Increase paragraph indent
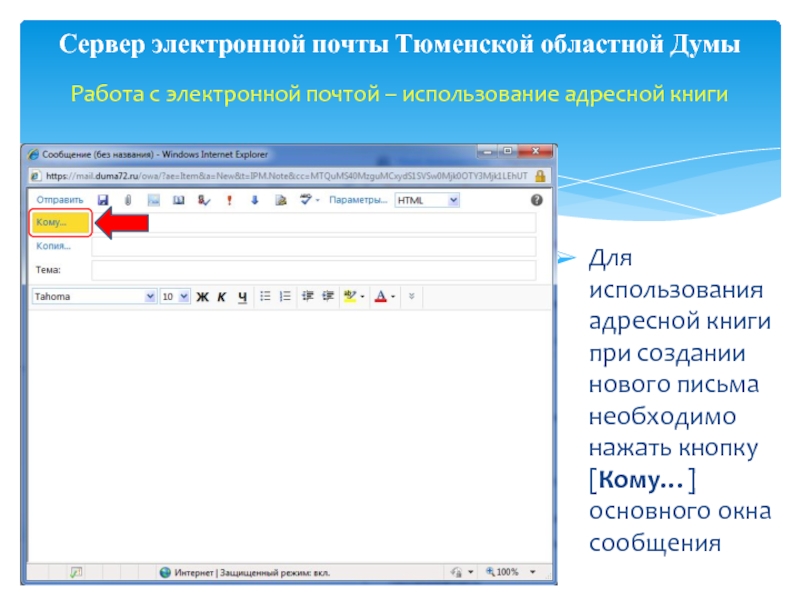This screenshot has width=800, height=600. 328,296
